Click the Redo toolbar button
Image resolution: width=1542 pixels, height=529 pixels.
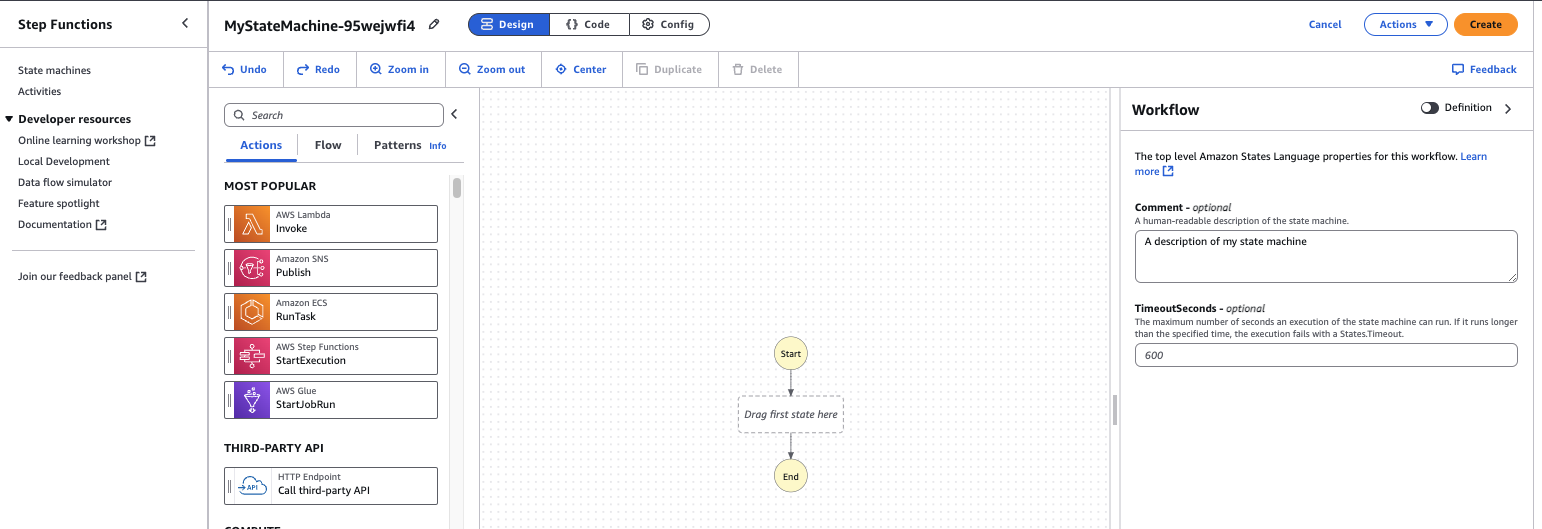click(319, 69)
